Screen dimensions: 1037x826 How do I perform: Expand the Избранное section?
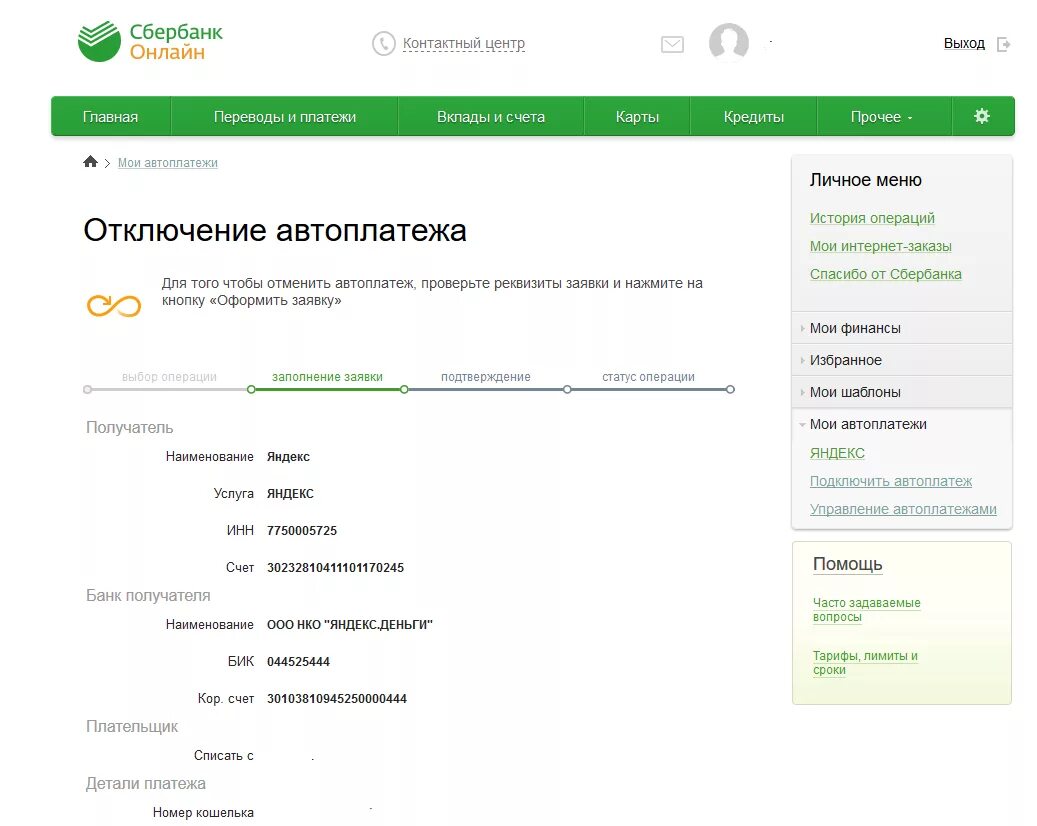point(902,360)
